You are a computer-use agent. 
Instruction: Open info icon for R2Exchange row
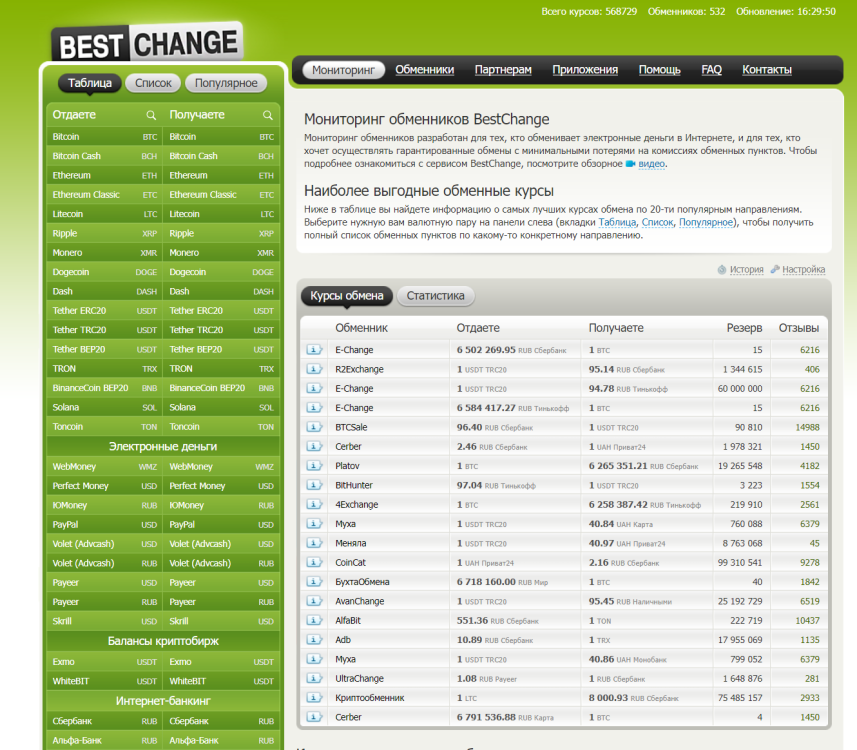pos(314,369)
